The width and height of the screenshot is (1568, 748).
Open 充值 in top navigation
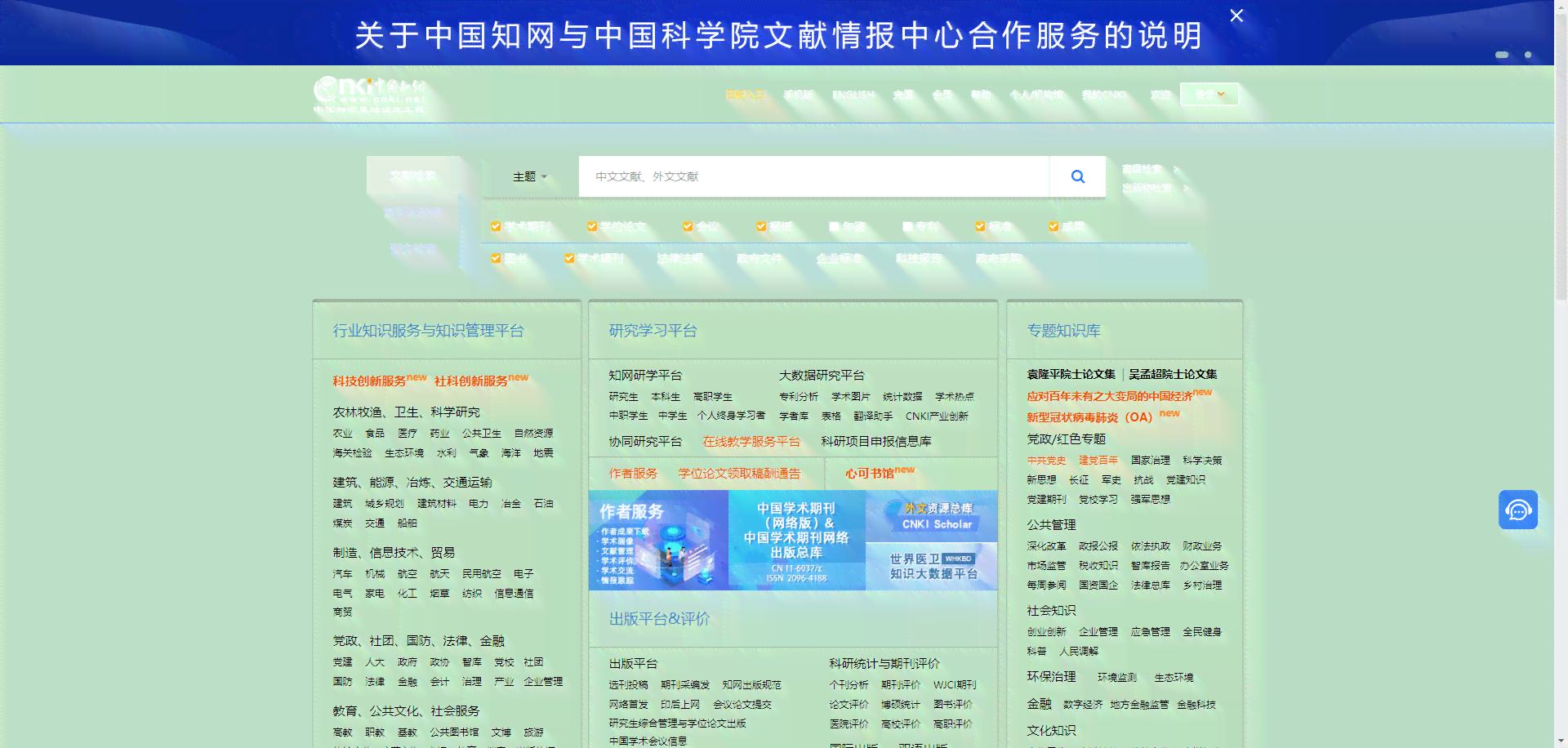[x=903, y=95]
